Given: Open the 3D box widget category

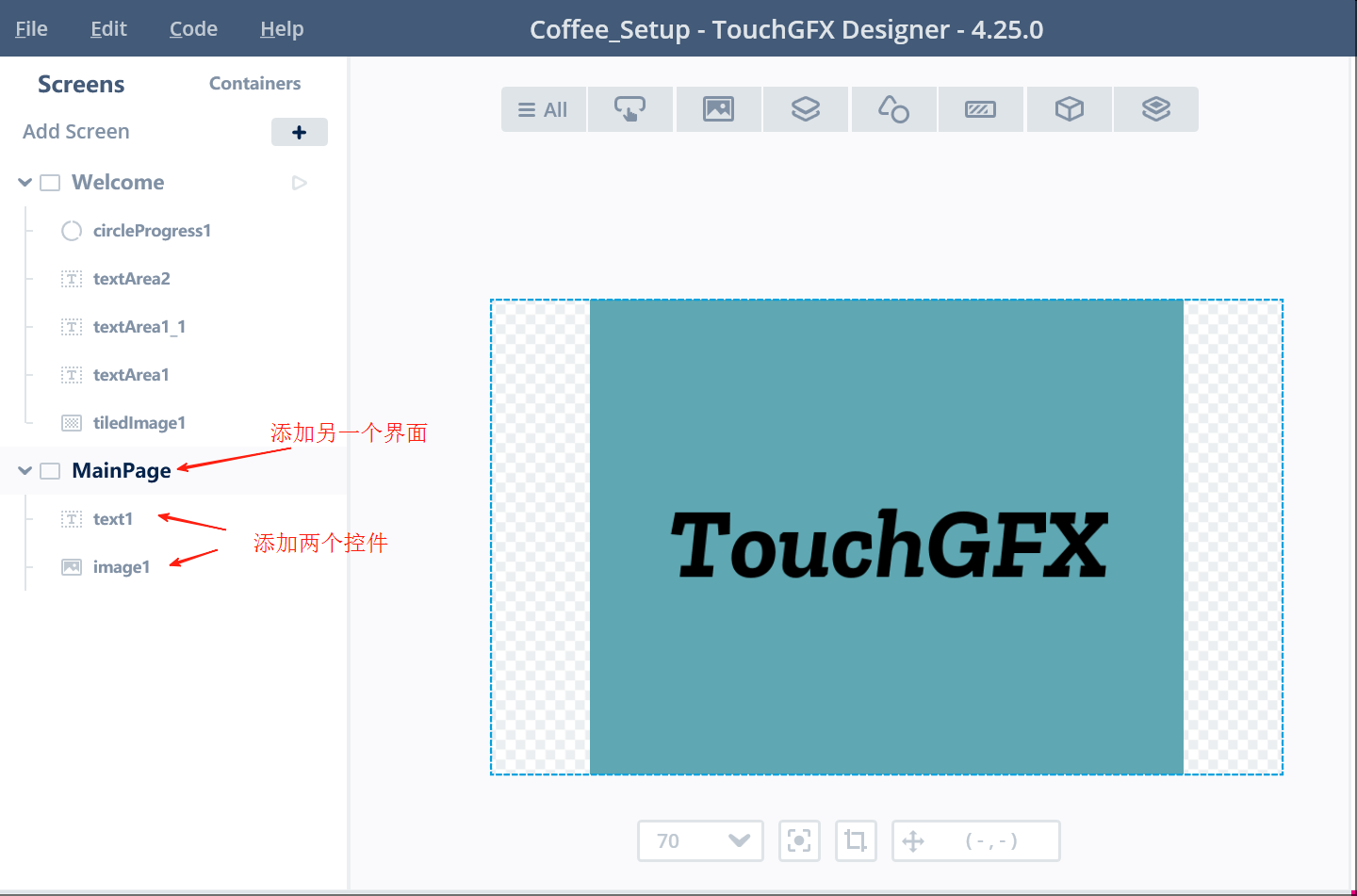Looking at the screenshot, I should click(x=1070, y=109).
